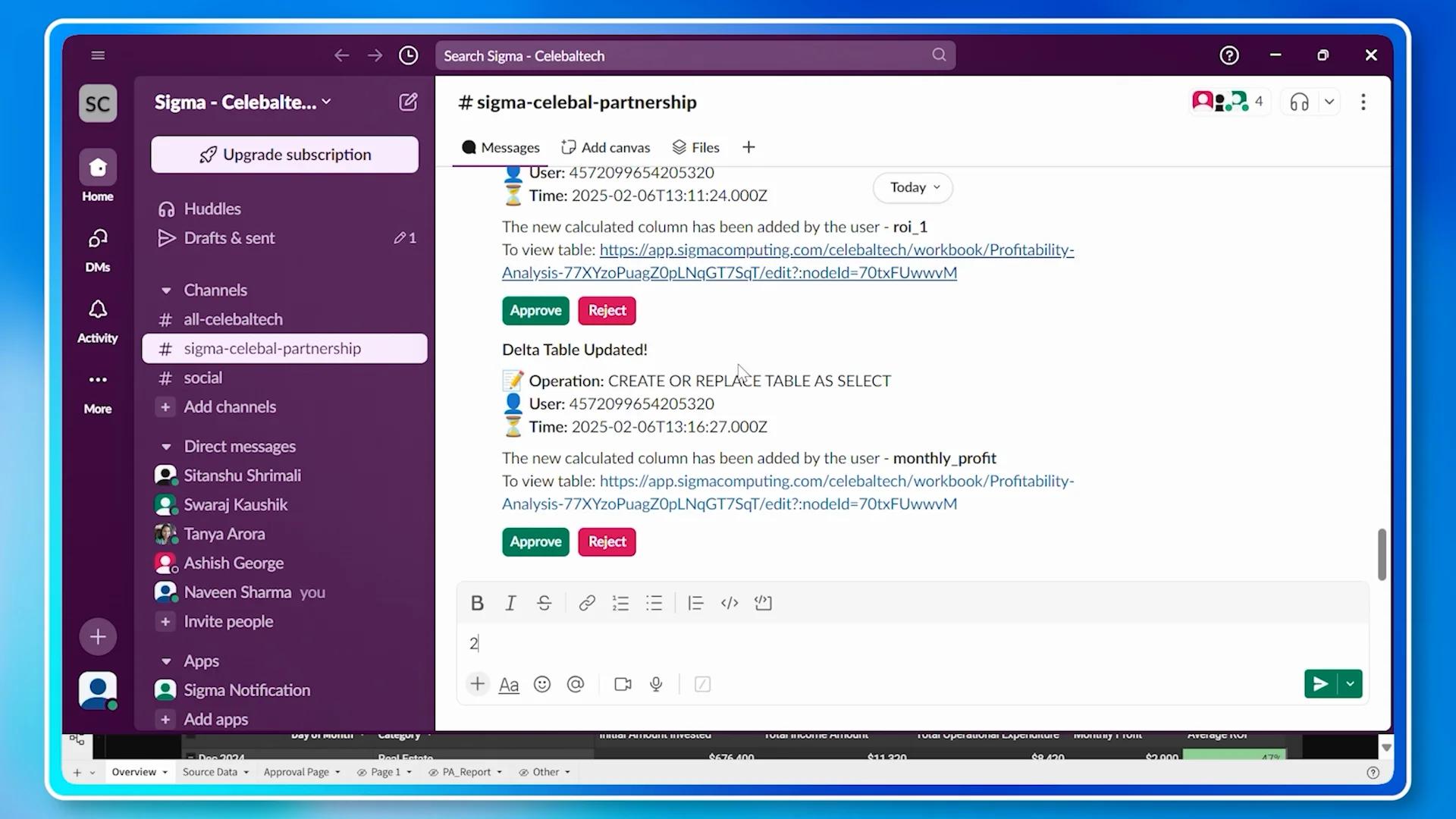
Task: Open the schedule send dropdown
Action: pos(1351,684)
